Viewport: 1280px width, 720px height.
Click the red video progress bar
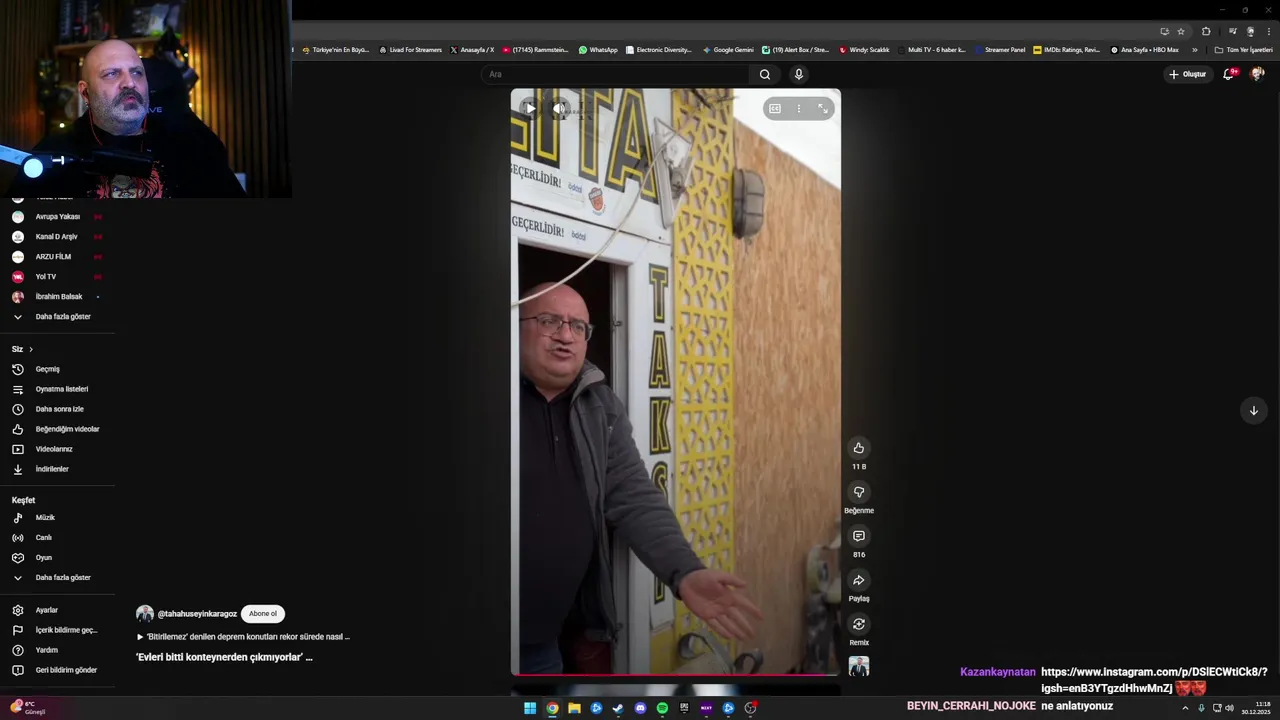pos(675,674)
